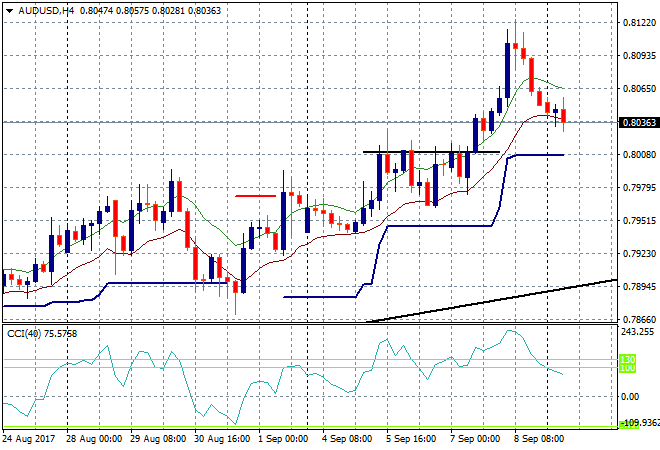Click the tallest blue candle near 8 Sep peak
Screen dimensions: 660x450
click(508, 70)
